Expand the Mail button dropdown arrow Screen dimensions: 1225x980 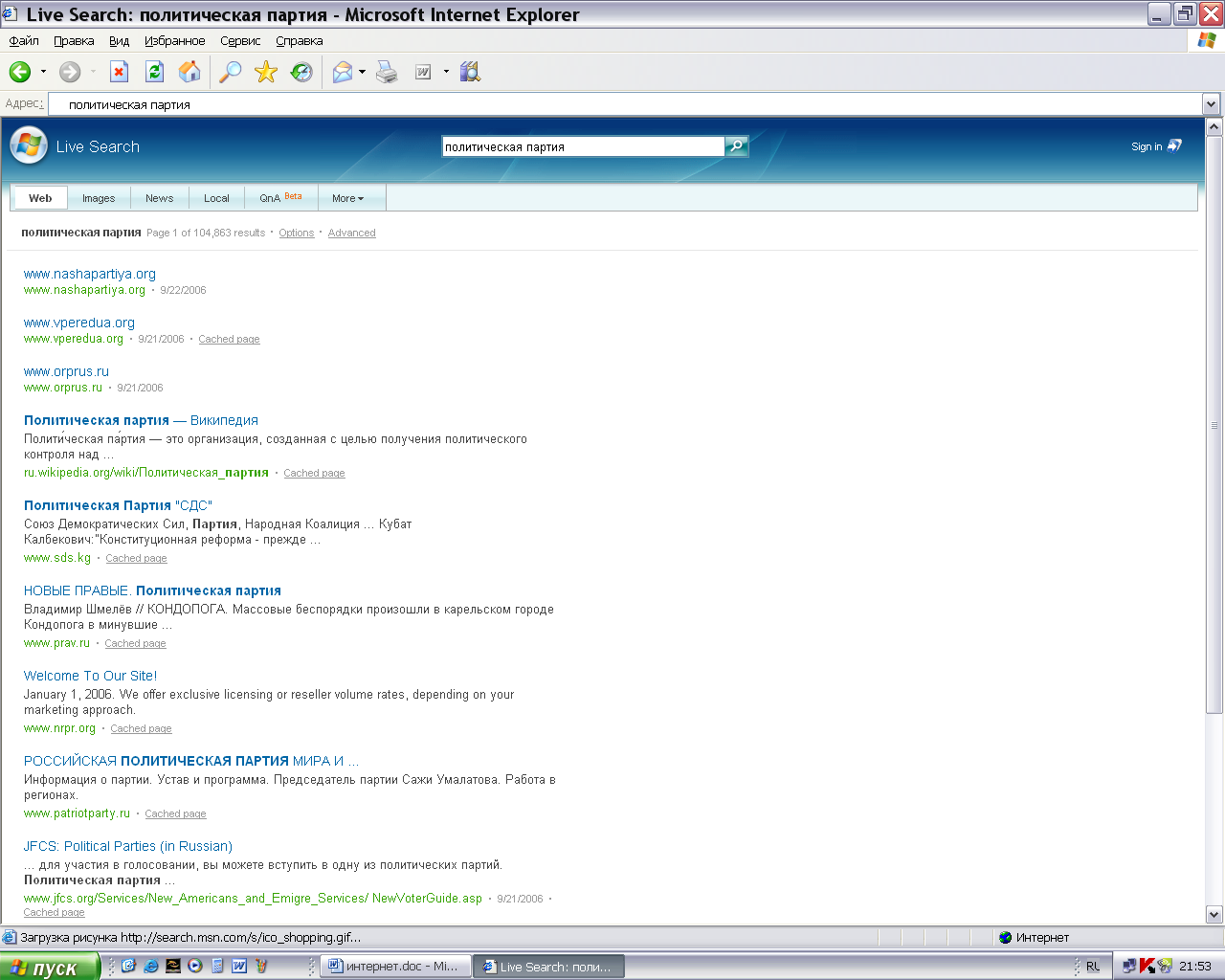(362, 72)
